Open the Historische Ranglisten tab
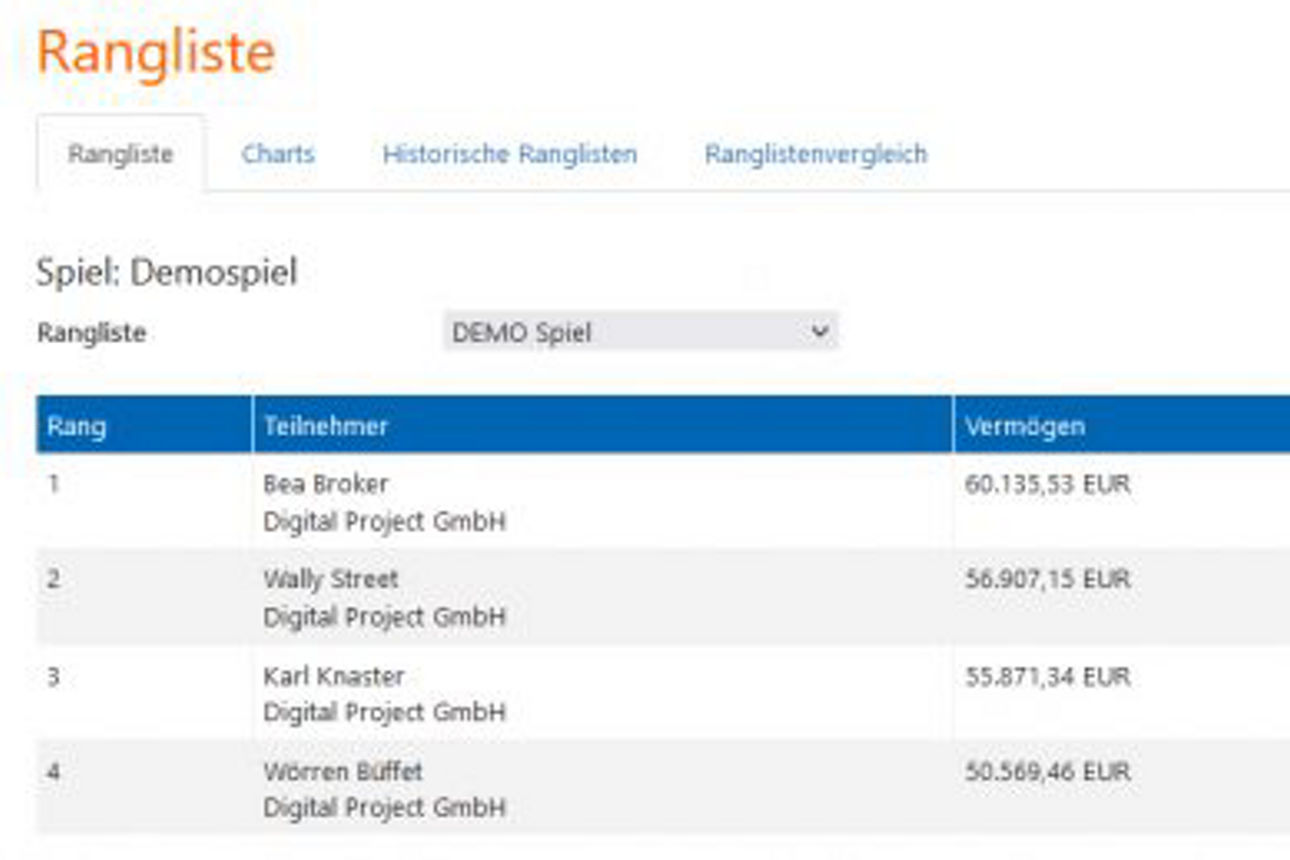Image resolution: width=1290 pixels, height=860 pixels. click(511, 154)
